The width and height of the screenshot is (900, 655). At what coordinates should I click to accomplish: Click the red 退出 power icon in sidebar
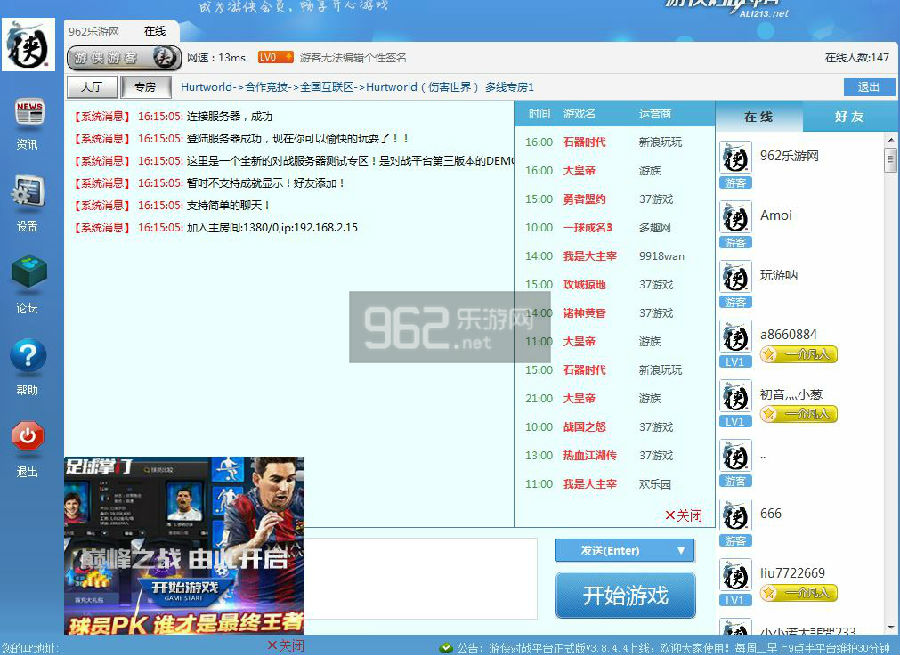28,437
